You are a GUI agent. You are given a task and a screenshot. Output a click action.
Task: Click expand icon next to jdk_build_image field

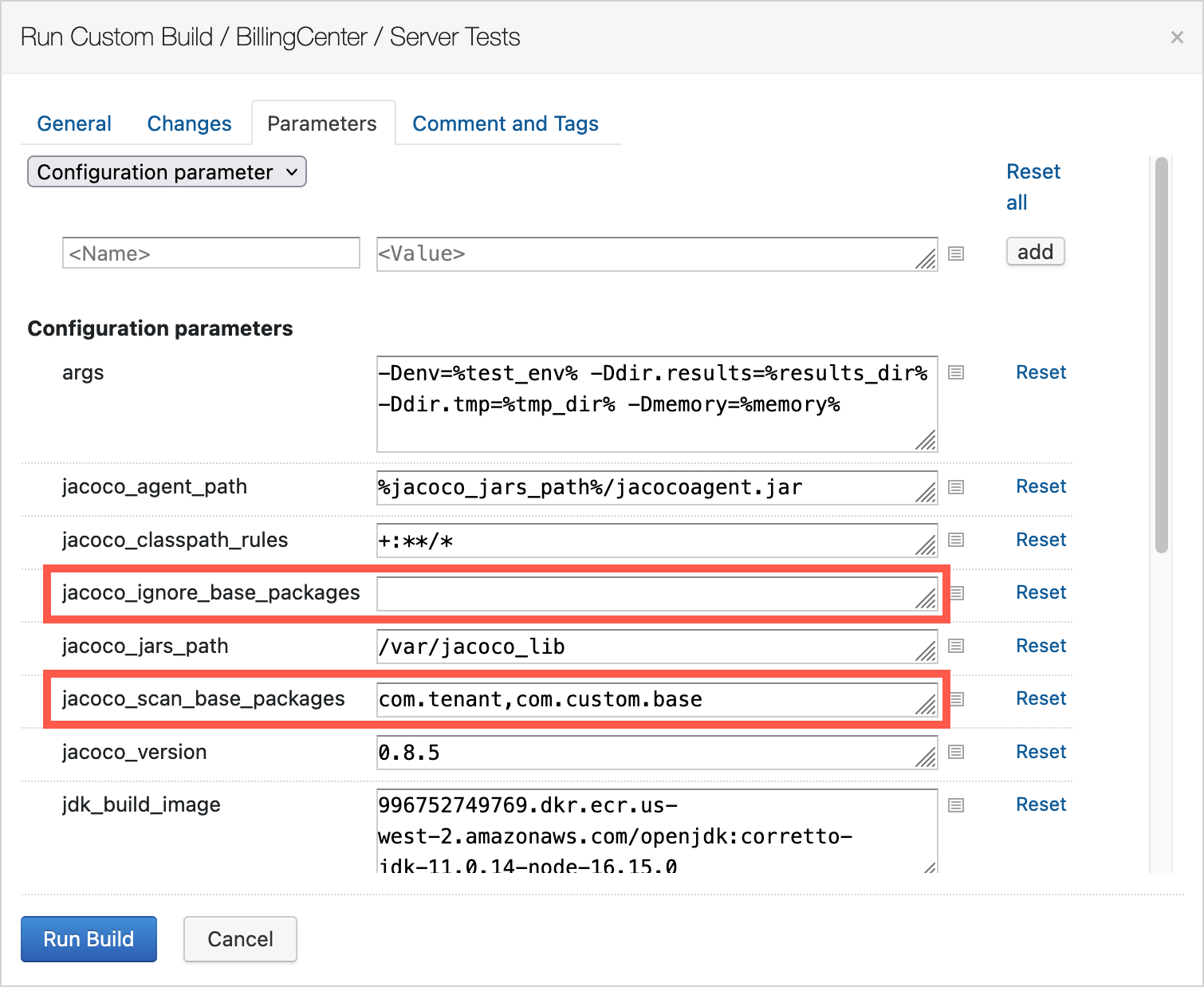[x=956, y=805]
